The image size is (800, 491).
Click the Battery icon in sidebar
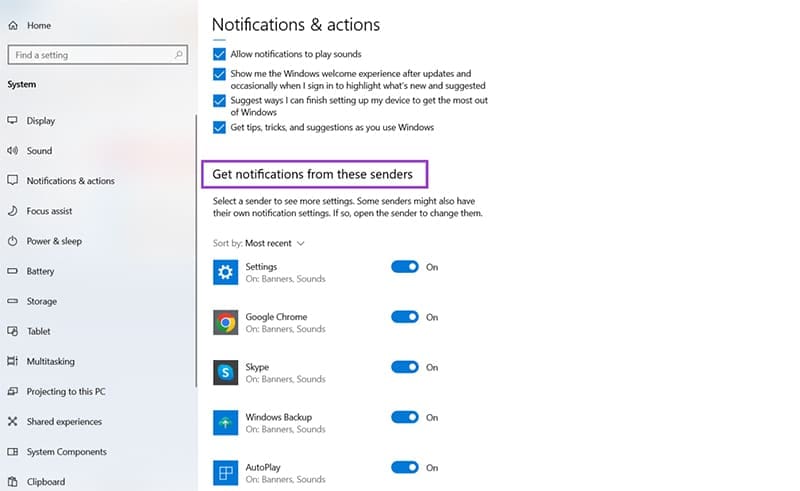coord(13,271)
